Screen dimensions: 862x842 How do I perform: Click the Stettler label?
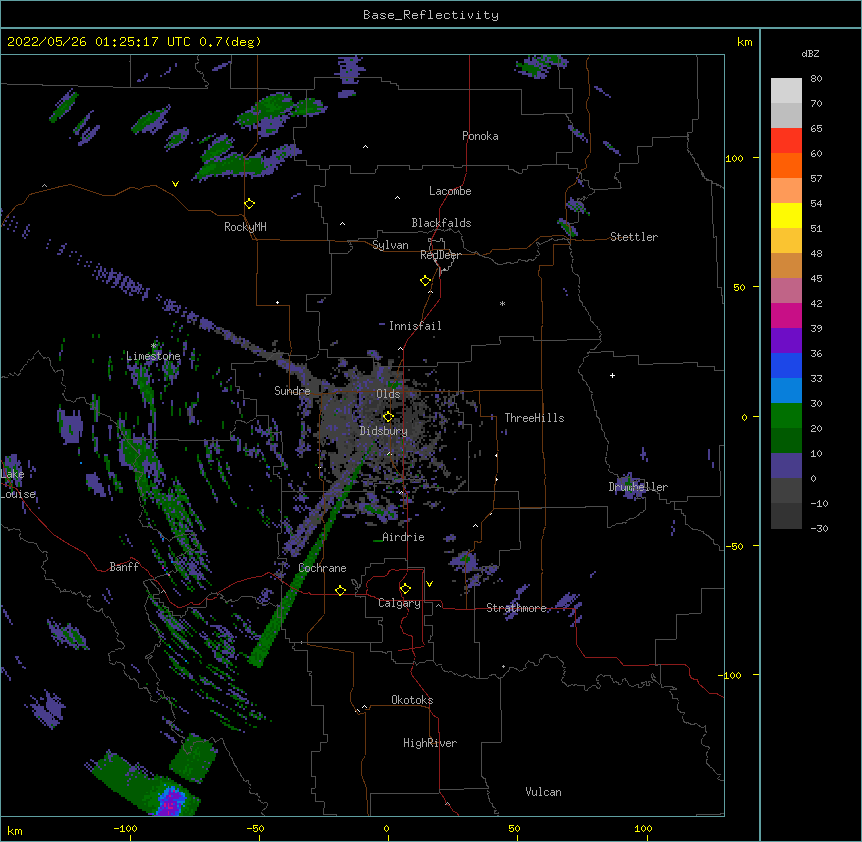[633, 237]
